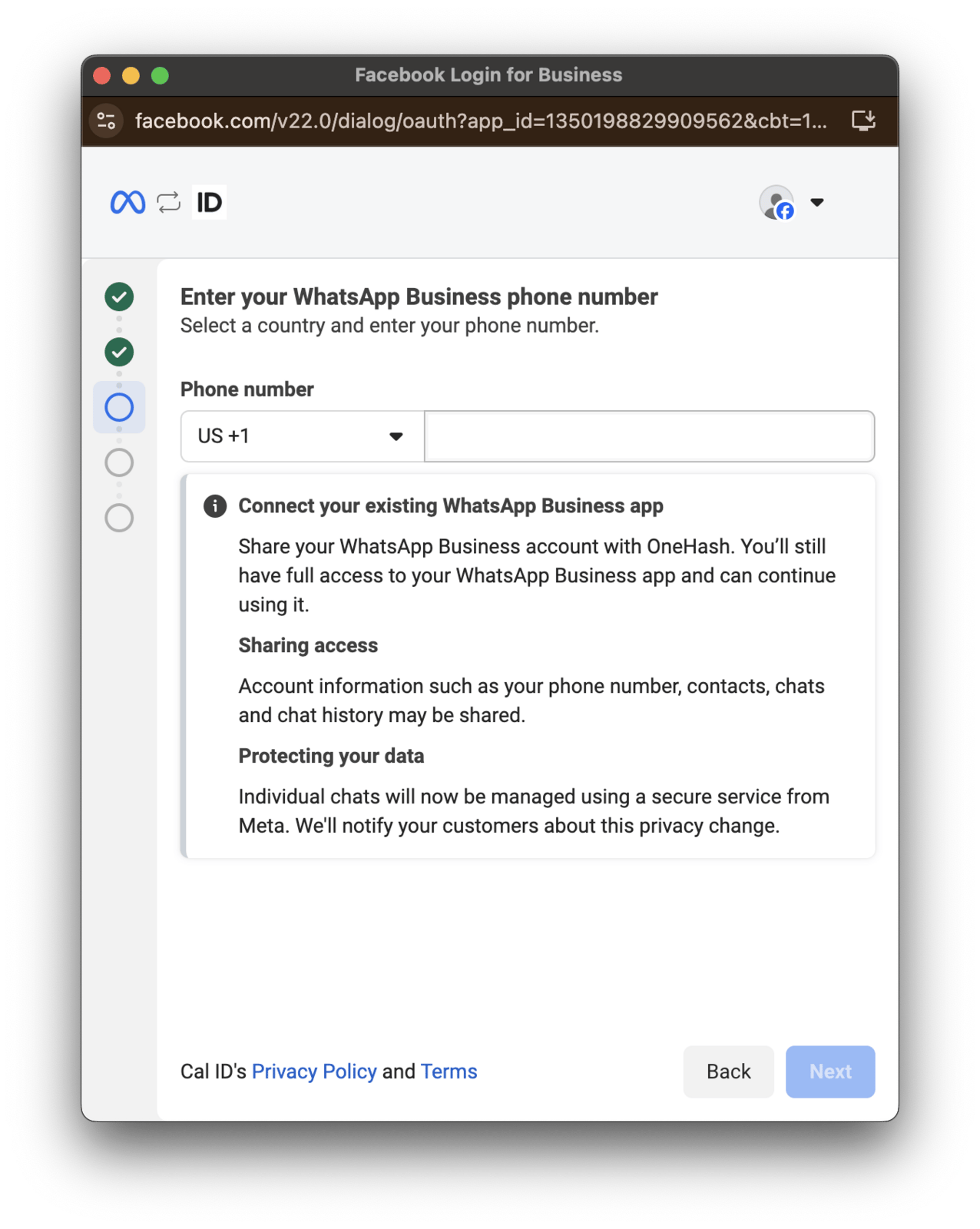Go back with the Back button

728,1072
